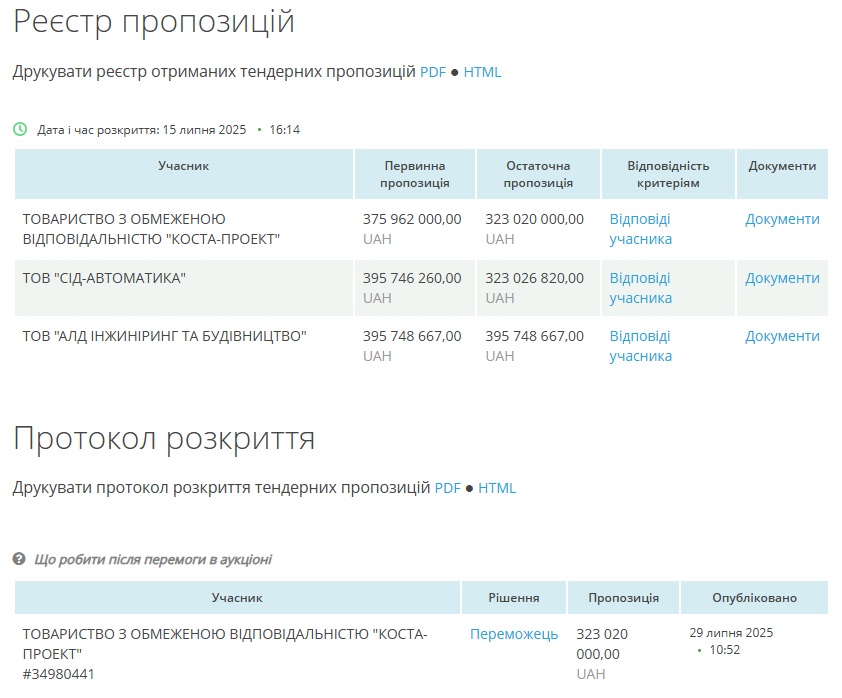Click the Пропозиція column header
The width and height of the screenshot is (842, 698).
(623, 598)
